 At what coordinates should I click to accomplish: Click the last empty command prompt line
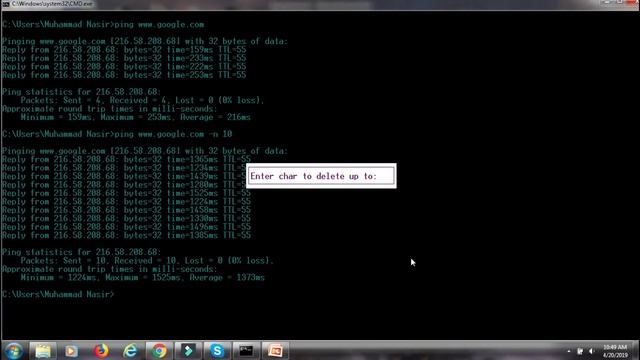[x=58, y=294]
